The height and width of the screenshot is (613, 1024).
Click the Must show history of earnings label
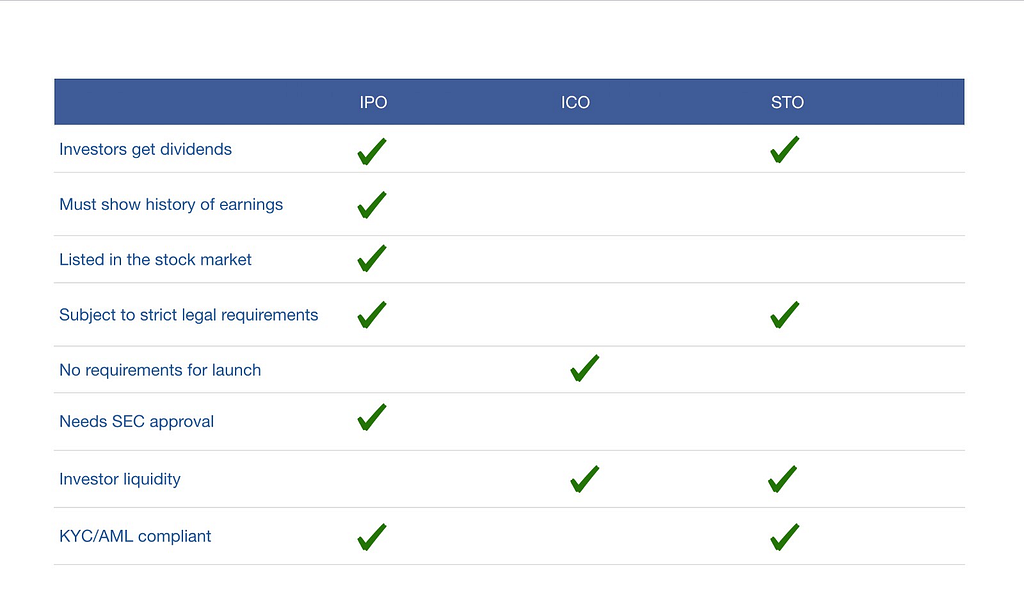click(x=171, y=204)
